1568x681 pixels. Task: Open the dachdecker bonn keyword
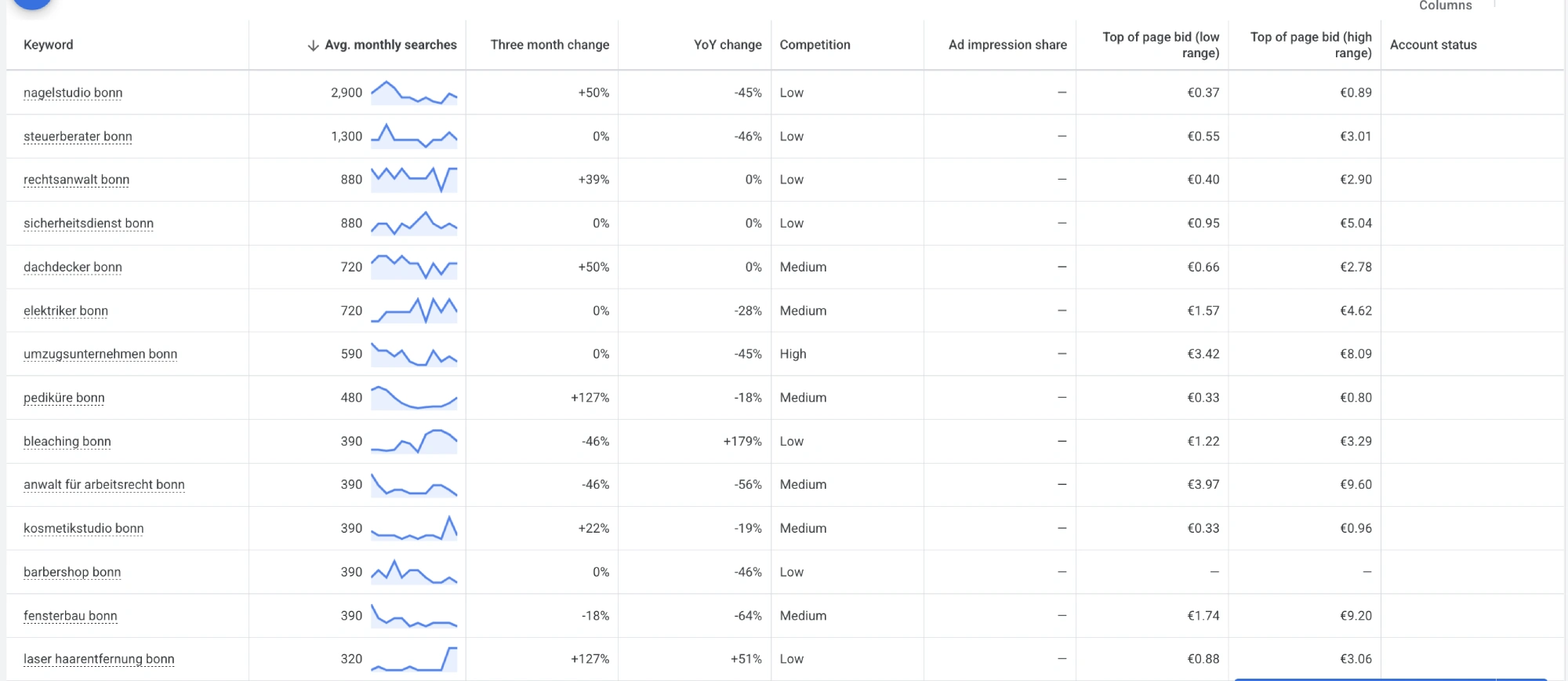pyautogui.click(x=73, y=267)
